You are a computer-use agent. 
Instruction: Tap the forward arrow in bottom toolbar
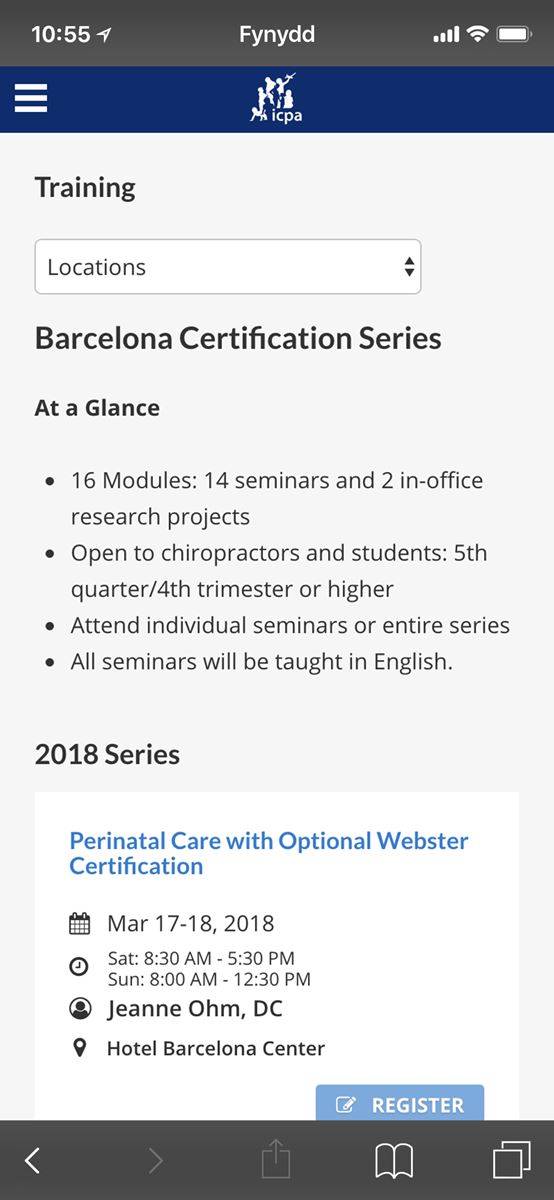155,1160
